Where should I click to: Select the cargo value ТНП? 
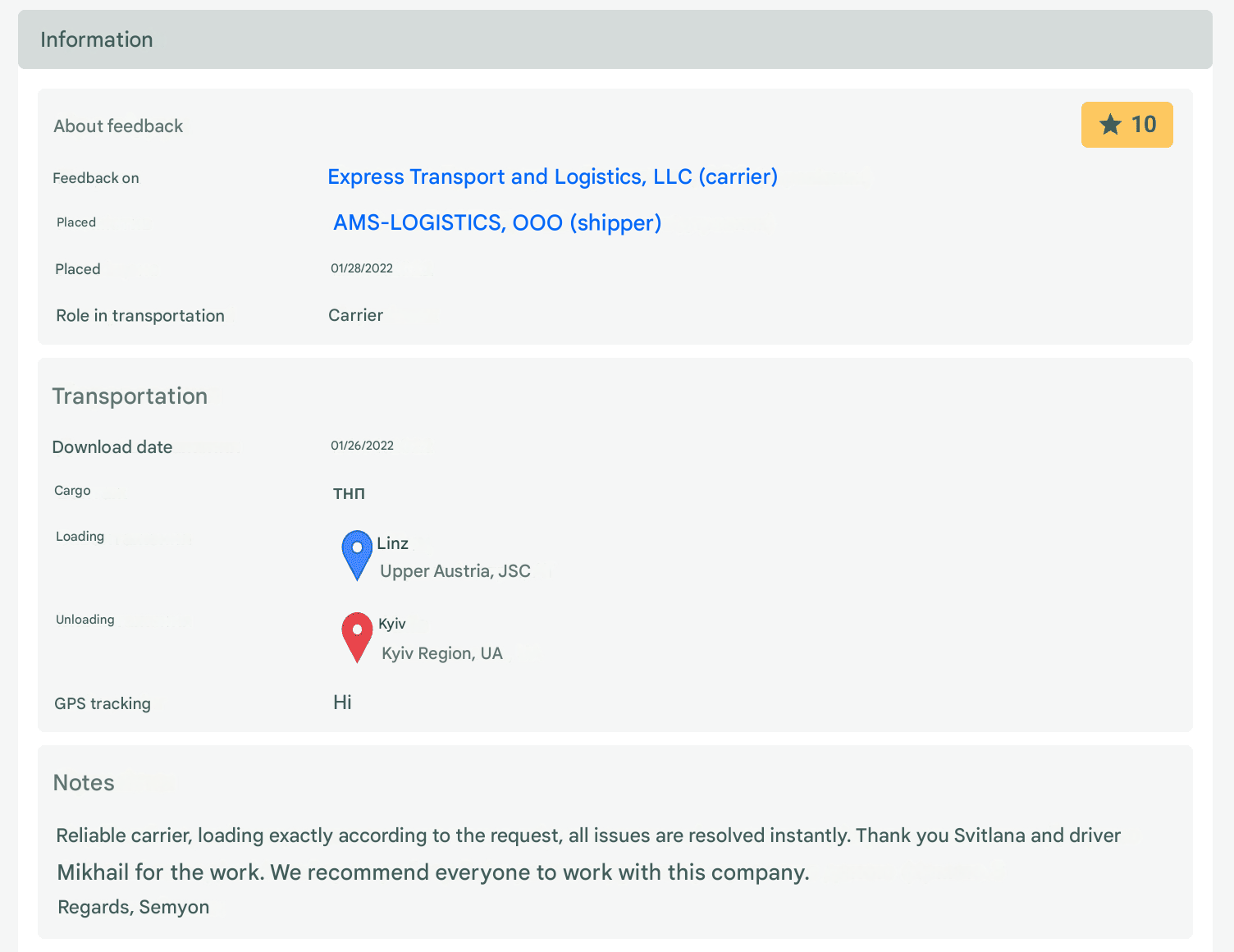[x=349, y=493]
